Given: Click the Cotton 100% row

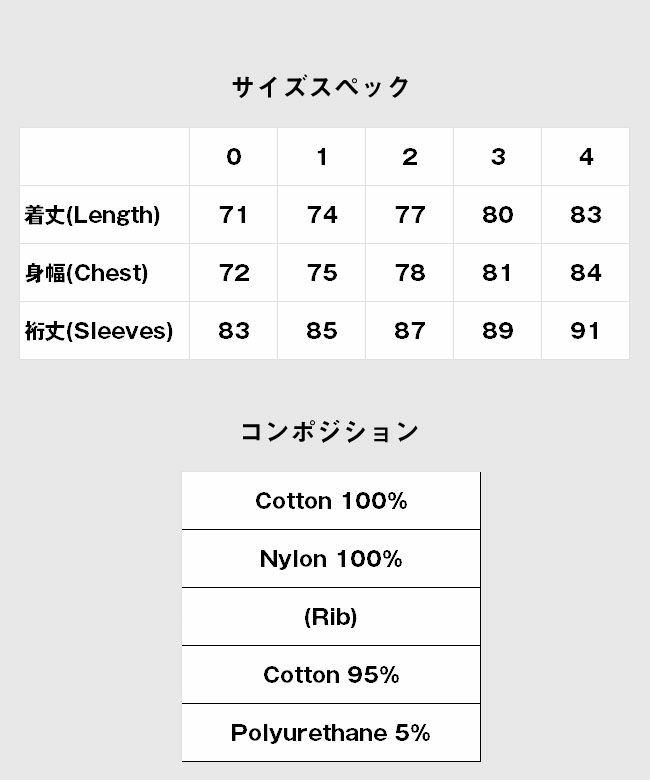Looking at the screenshot, I should pos(331,501).
